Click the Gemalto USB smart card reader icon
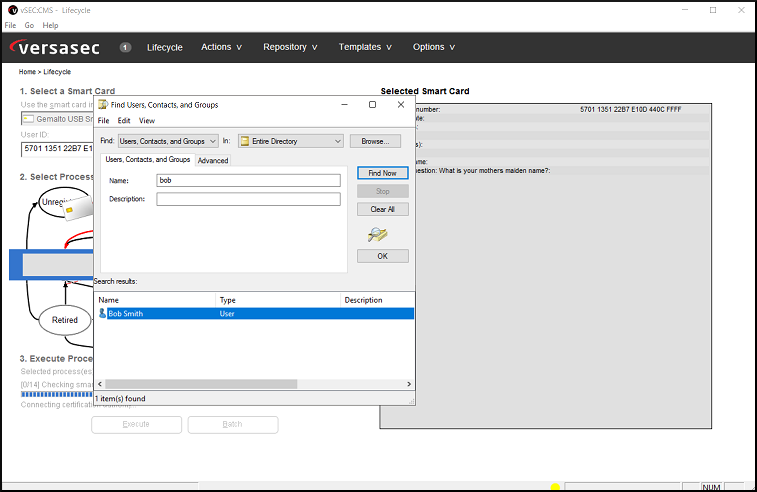Screen dimensions: 757x492 28,119
